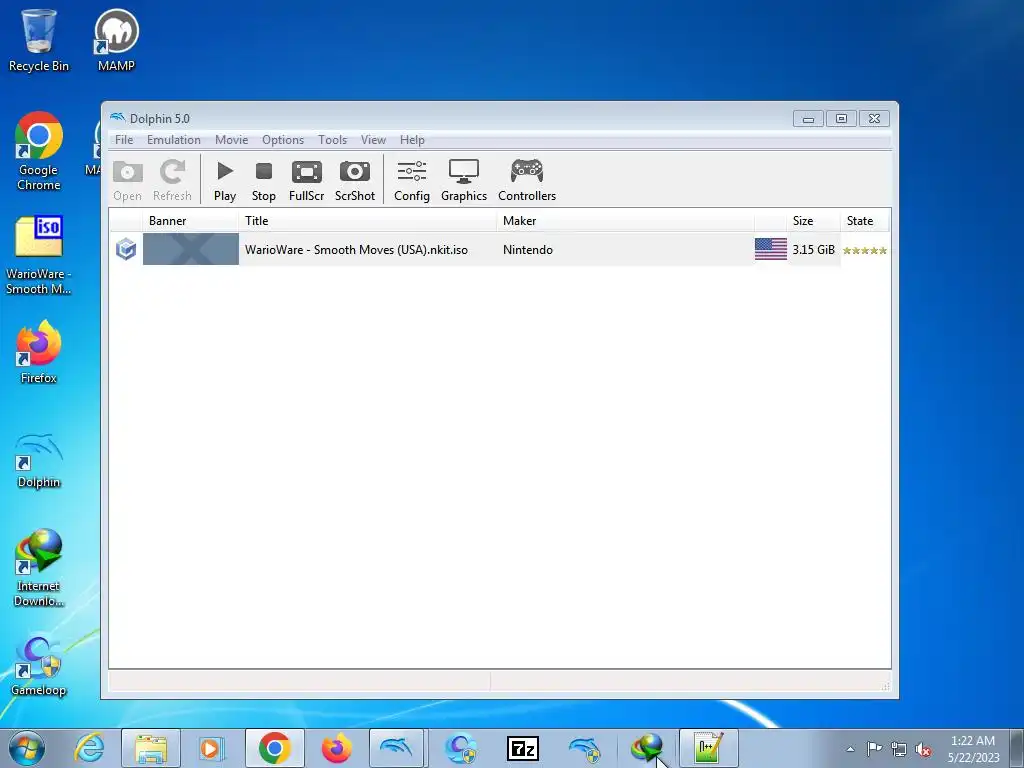1024x768 pixels.
Task: Show hidden system tray icons
Action: click(x=850, y=749)
